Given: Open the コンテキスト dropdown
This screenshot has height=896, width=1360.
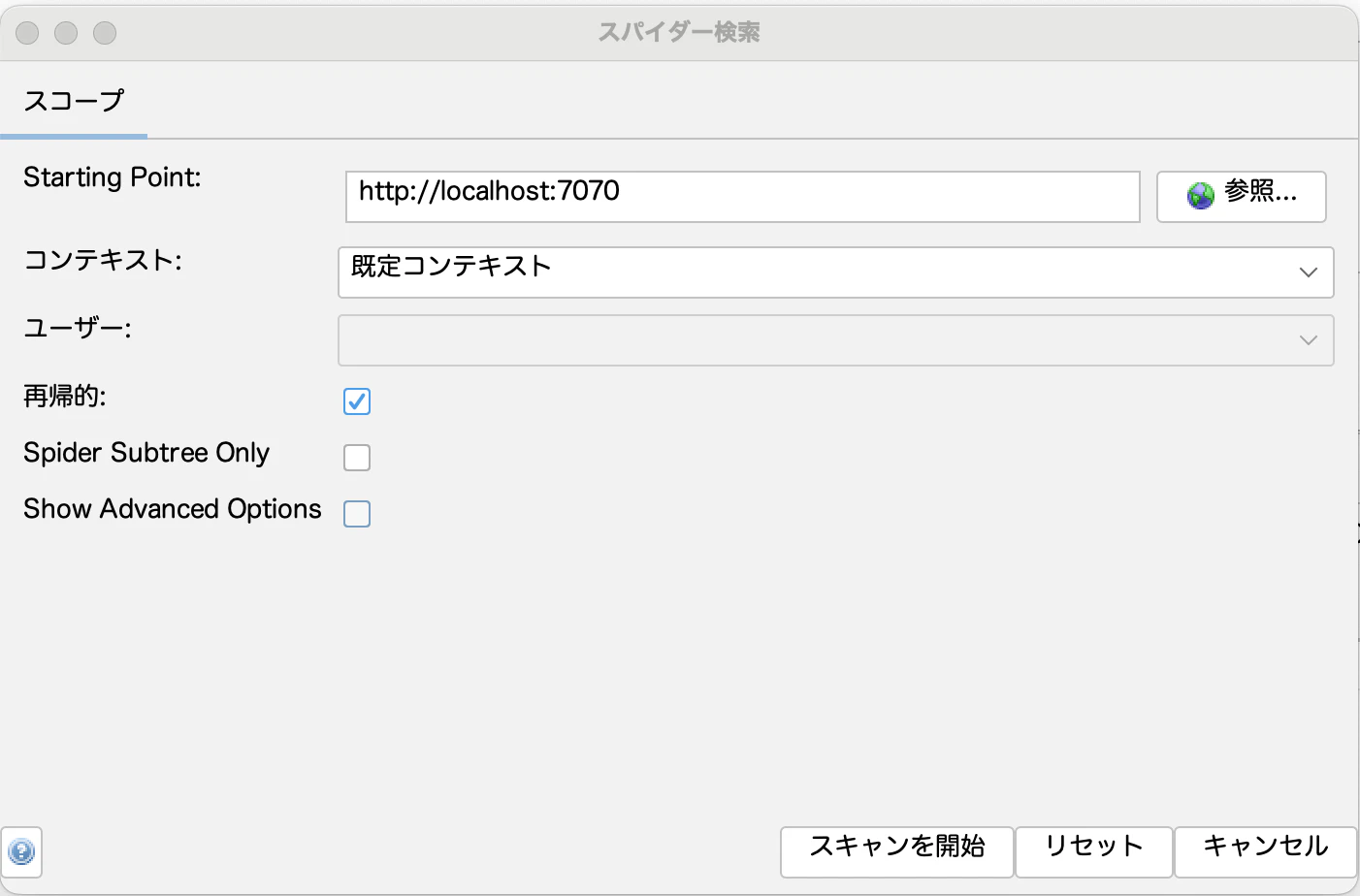Looking at the screenshot, I should pyautogui.click(x=835, y=272).
